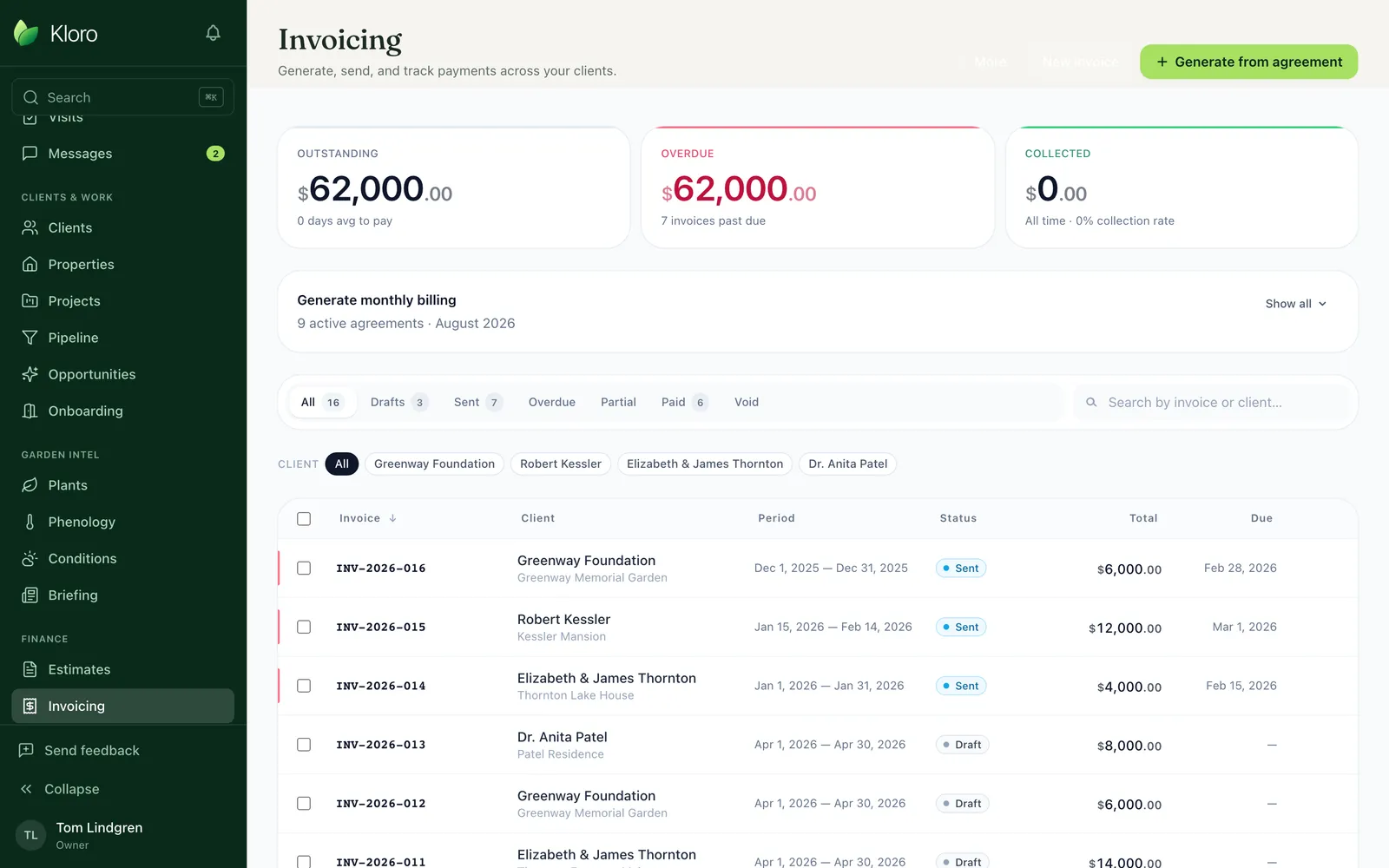Open Estimates via its document icon
1389x868 pixels.
pos(30,669)
